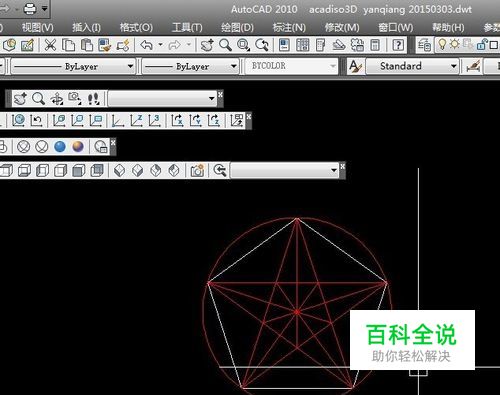
Task: Expand the redo history arrow
Action: point(189,45)
